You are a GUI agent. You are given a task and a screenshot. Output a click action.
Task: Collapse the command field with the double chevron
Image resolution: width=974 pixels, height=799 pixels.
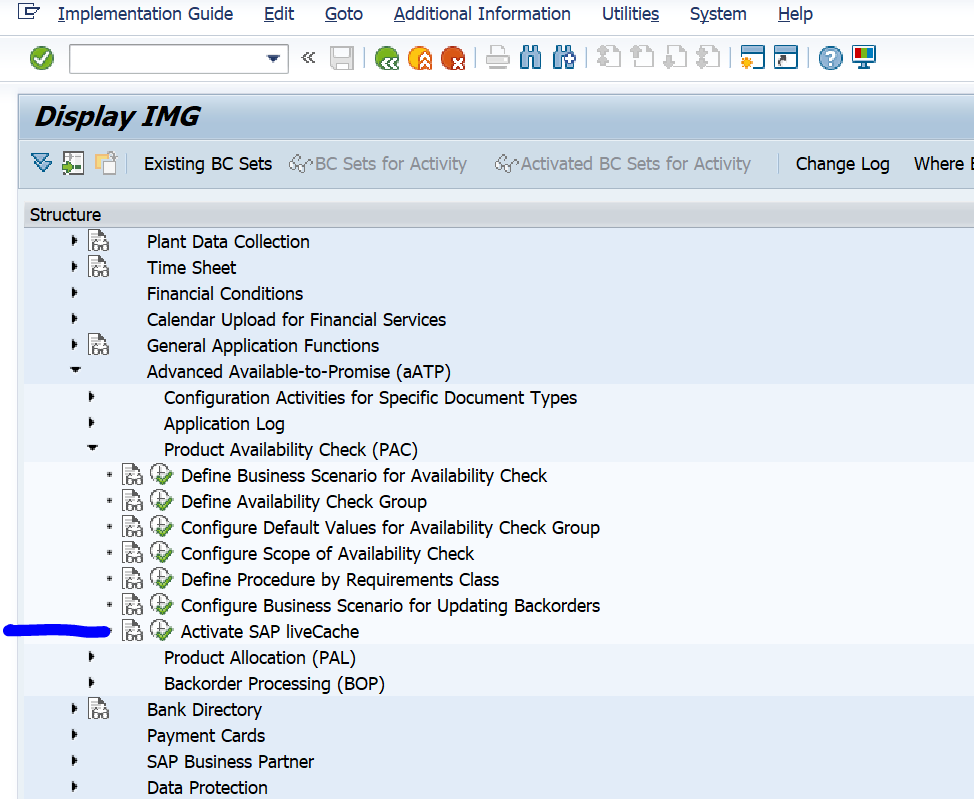[308, 58]
